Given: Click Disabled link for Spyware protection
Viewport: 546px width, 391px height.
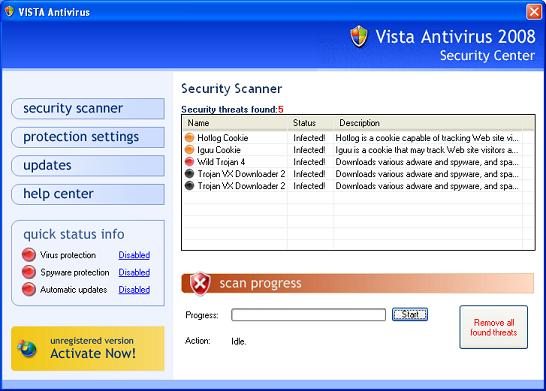Looking at the screenshot, I should [x=134, y=272].
